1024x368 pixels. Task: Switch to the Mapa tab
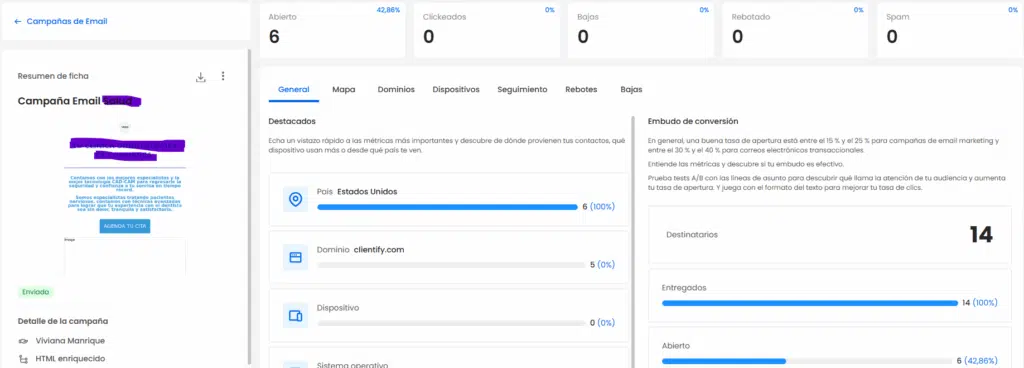pos(344,89)
